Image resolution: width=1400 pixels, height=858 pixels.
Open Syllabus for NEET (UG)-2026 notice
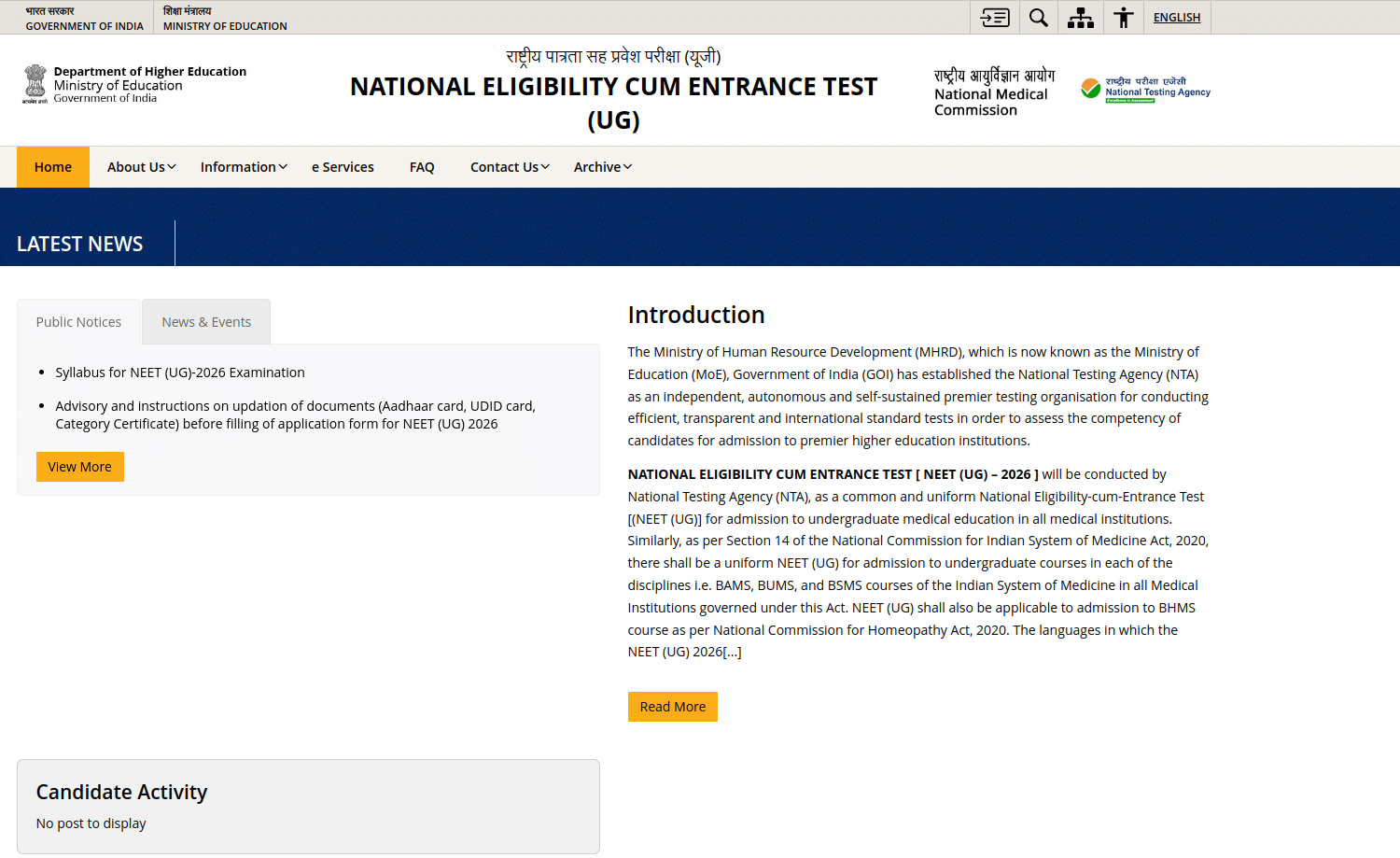point(180,373)
